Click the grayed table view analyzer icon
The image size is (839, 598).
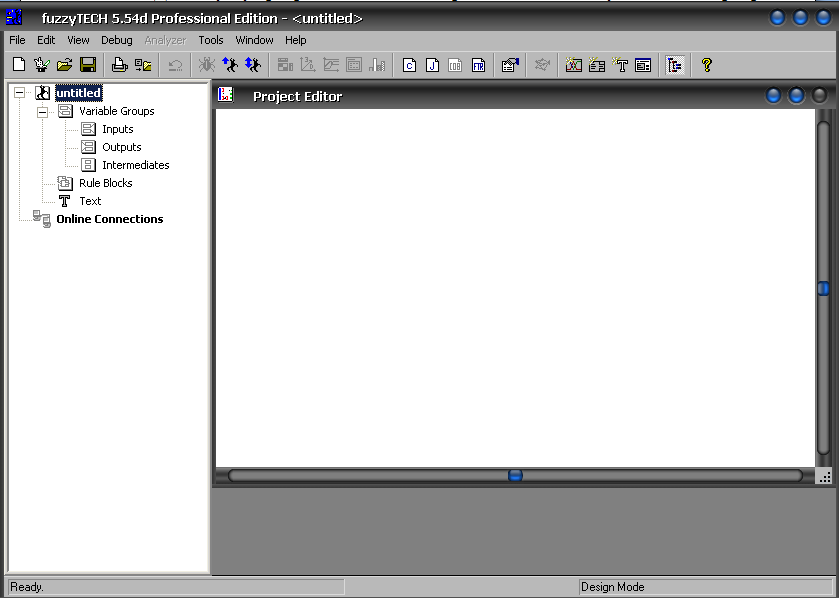pyautogui.click(x=354, y=65)
